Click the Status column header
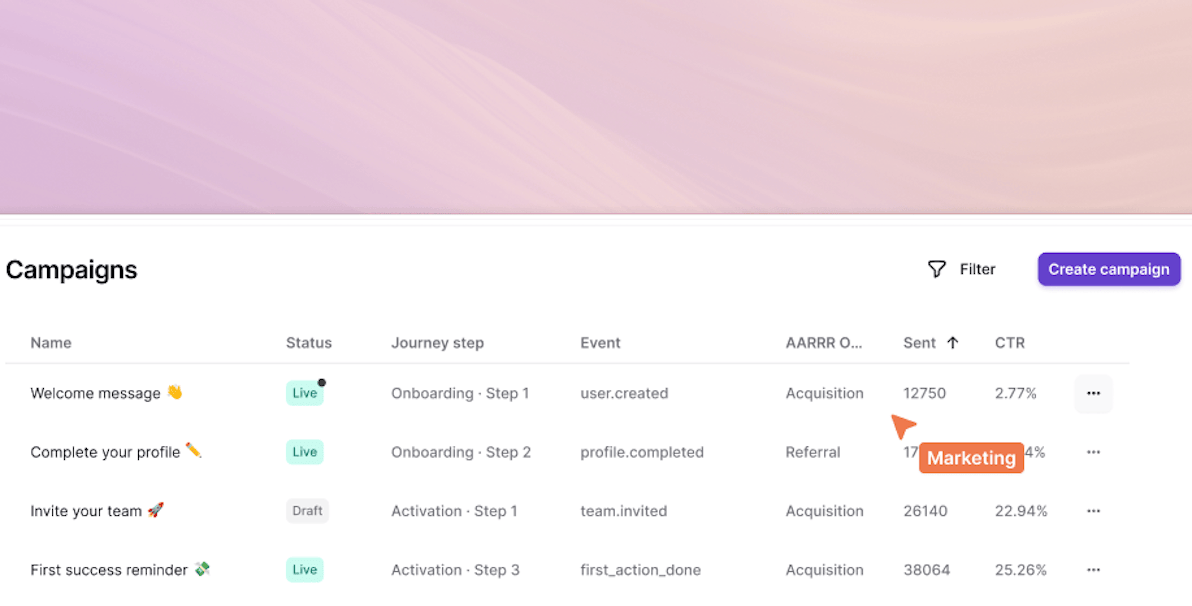The image size is (1192, 606). click(x=309, y=343)
